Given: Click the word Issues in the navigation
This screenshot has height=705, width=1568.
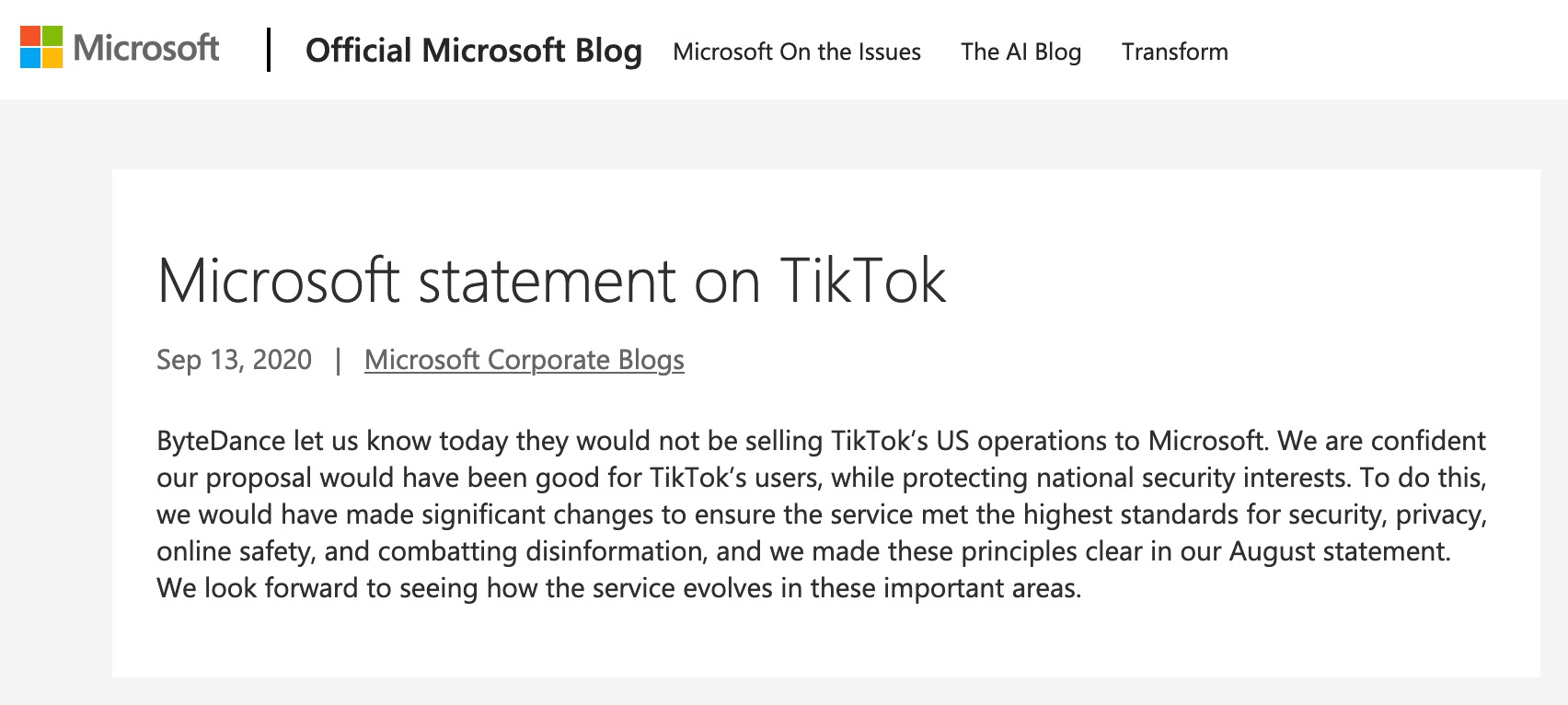Looking at the screenshot, I should 890,52.
